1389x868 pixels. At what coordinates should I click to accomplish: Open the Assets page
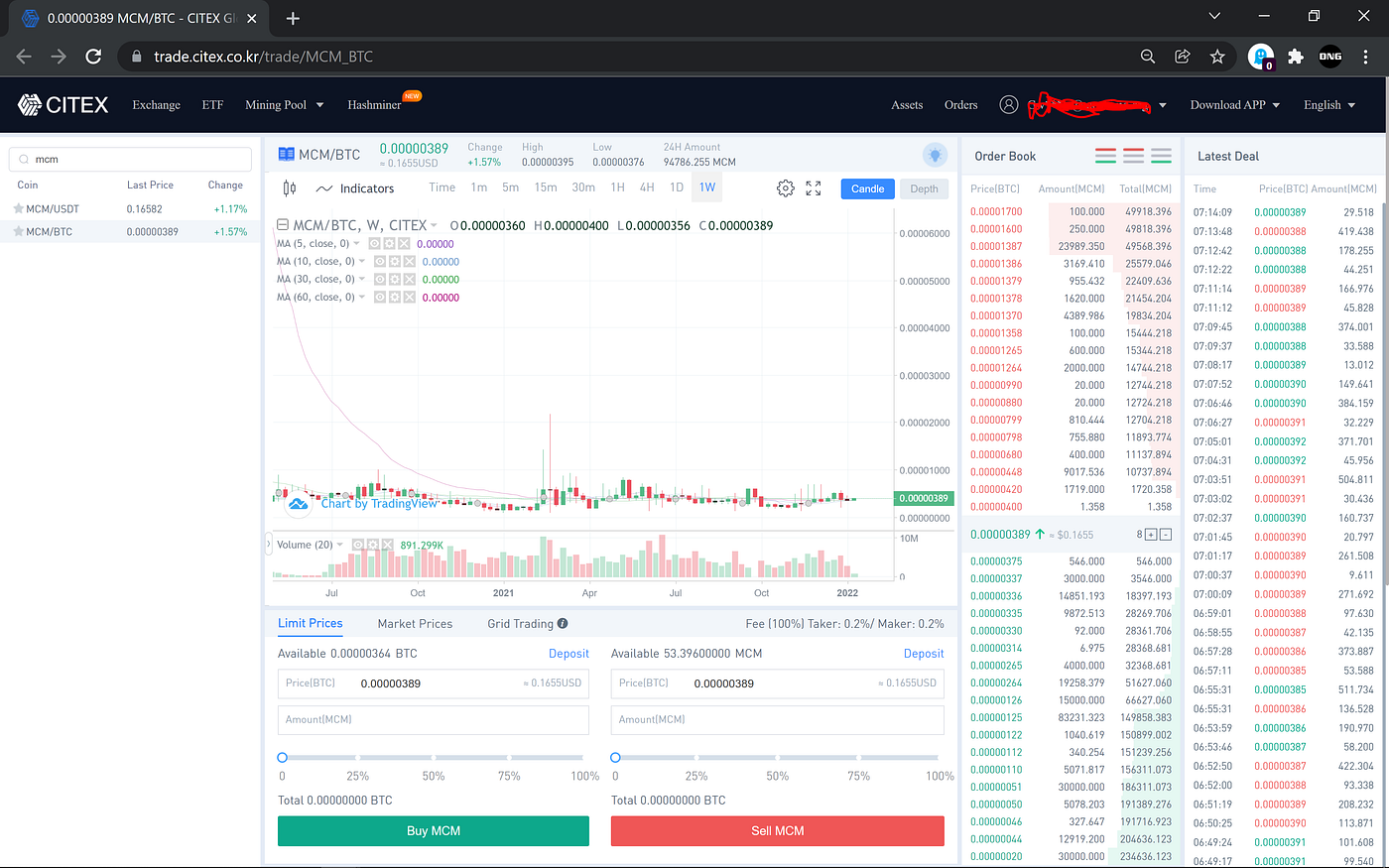pos(907,105)
